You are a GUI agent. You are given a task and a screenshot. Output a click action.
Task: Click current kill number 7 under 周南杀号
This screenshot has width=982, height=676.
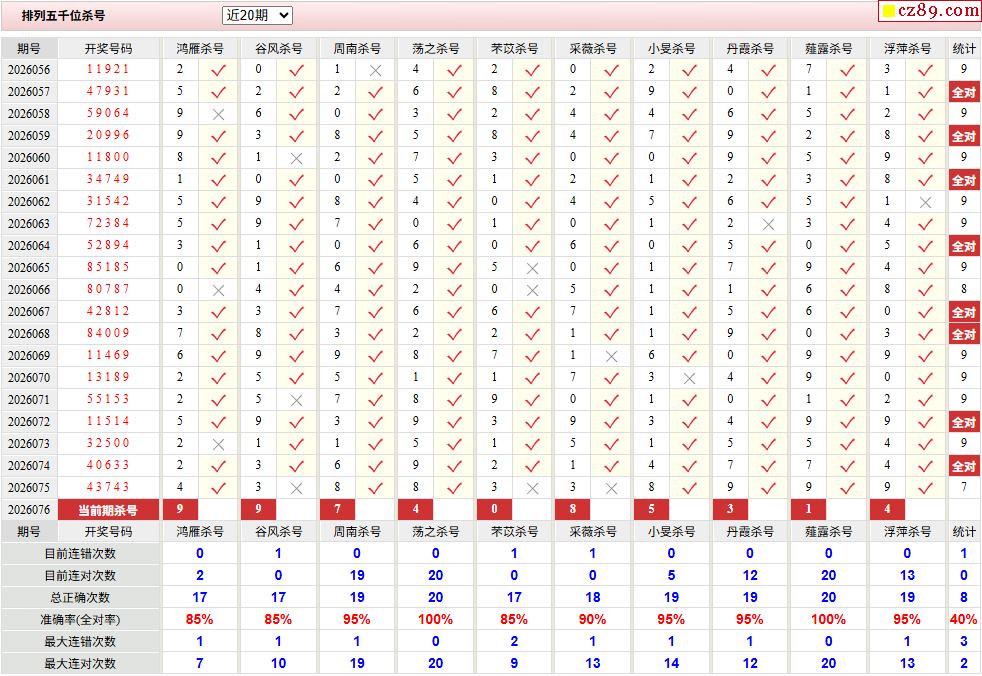pyautogui.click(x=338, y=509)
